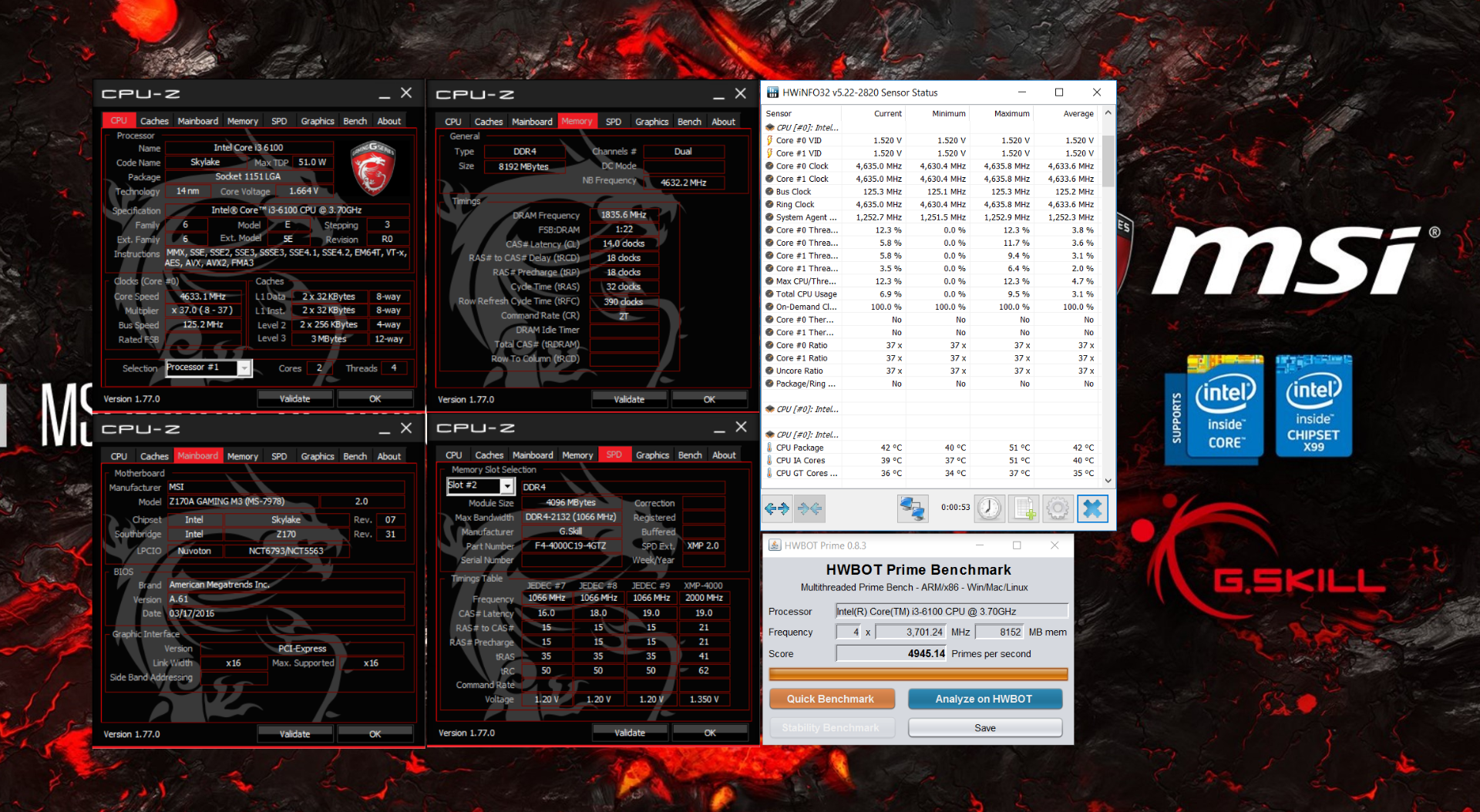Select the Core #0 Clock sensor row
Screen dimensions: 1480x812
click(x=930, y=166)
